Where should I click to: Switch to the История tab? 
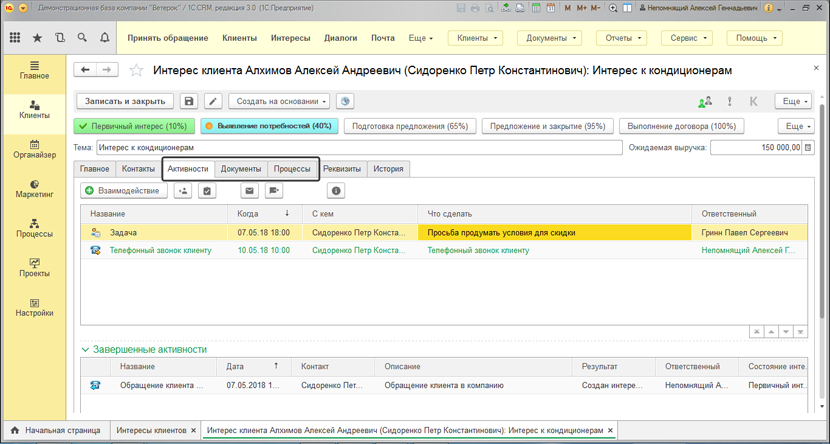[388, 169]
